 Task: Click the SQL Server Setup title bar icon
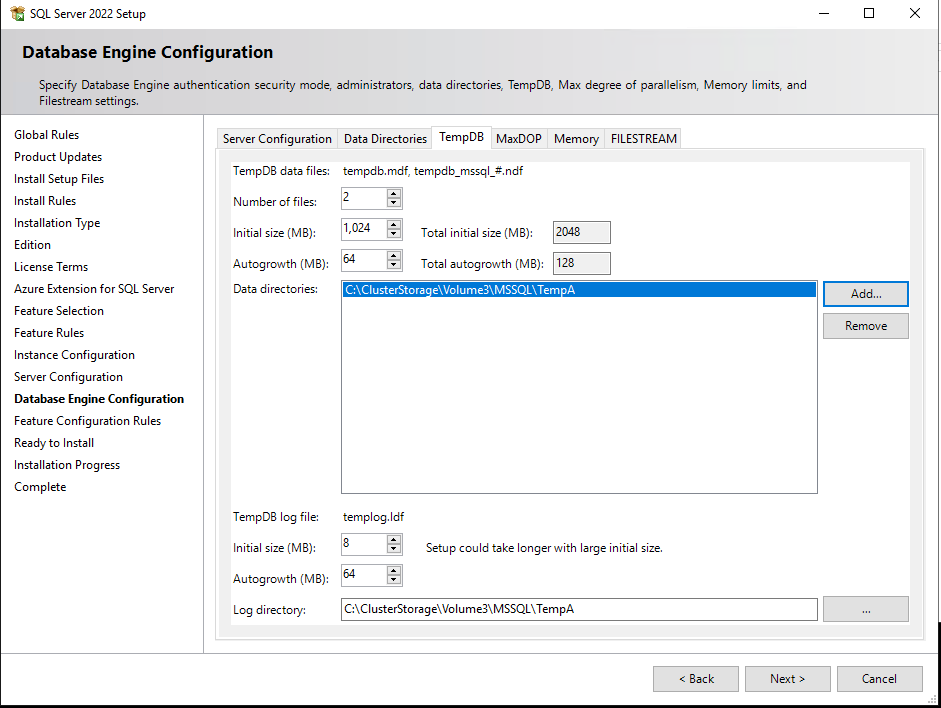[x=17, y=13]
